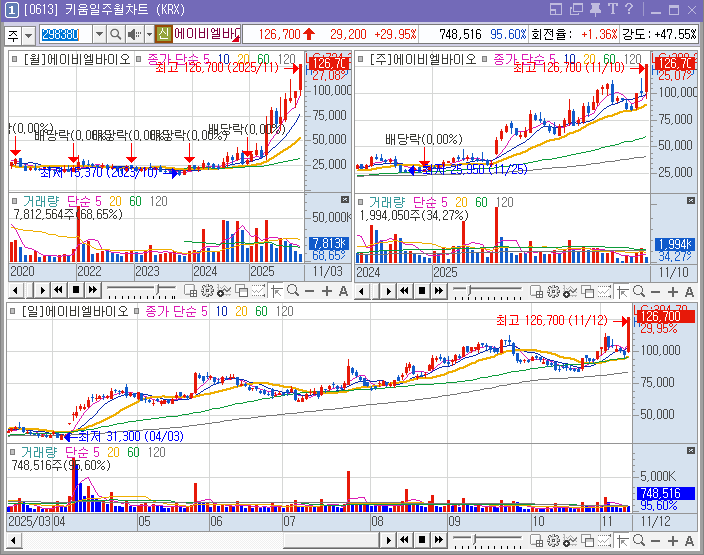Click minus zoom-out in daily chart bottom toolbar

coord(656,541)
